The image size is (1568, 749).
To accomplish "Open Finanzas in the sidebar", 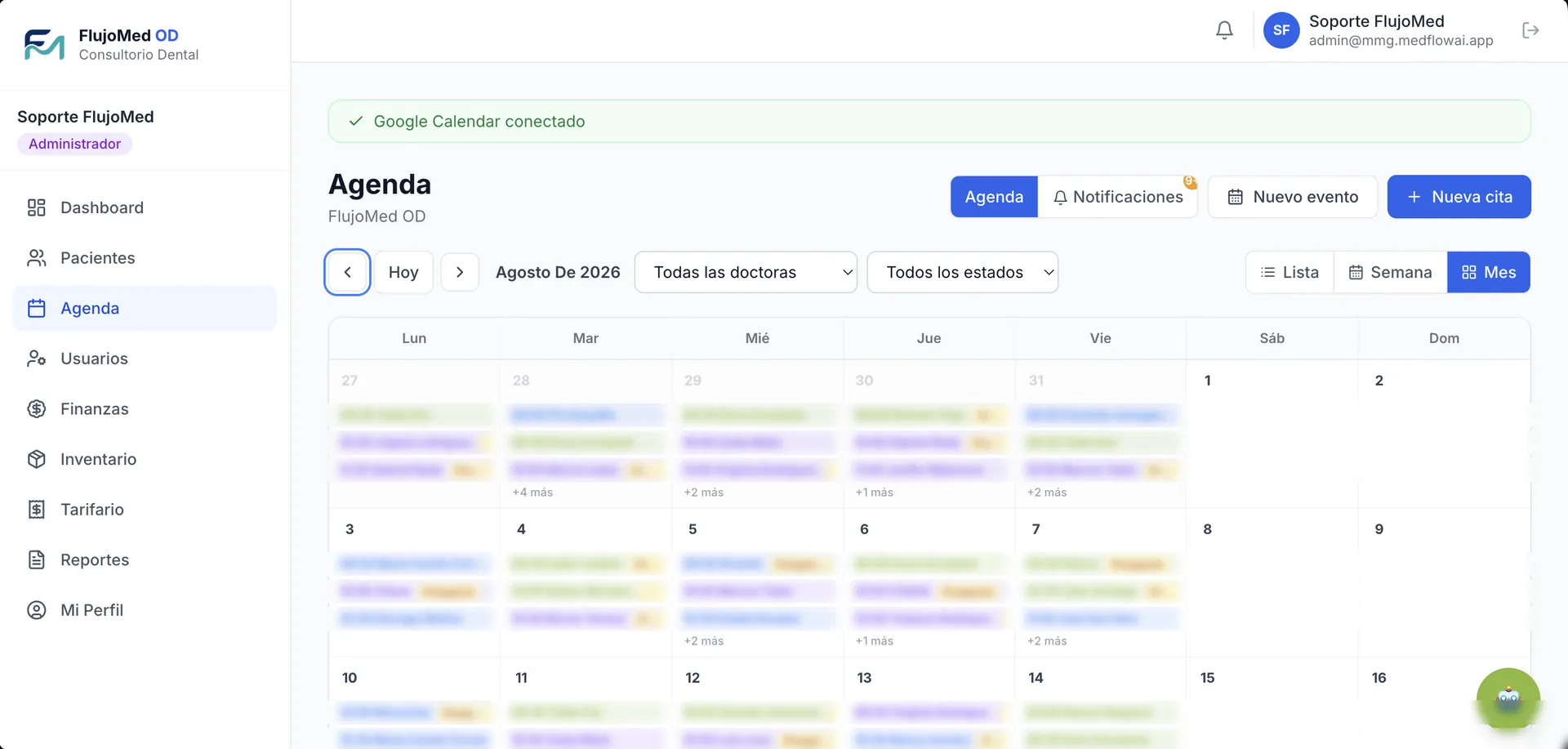I will tap(145, 408).
